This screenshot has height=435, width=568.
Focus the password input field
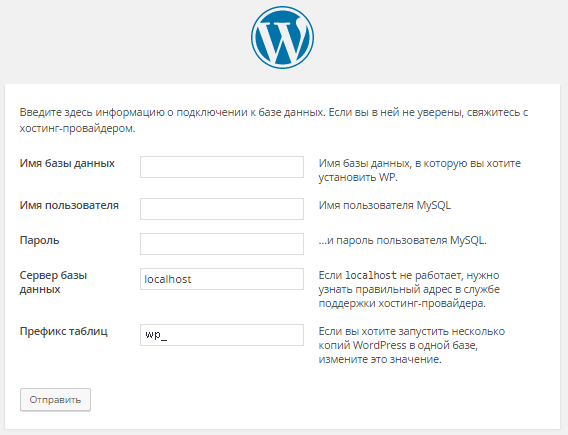coord(222,244)
